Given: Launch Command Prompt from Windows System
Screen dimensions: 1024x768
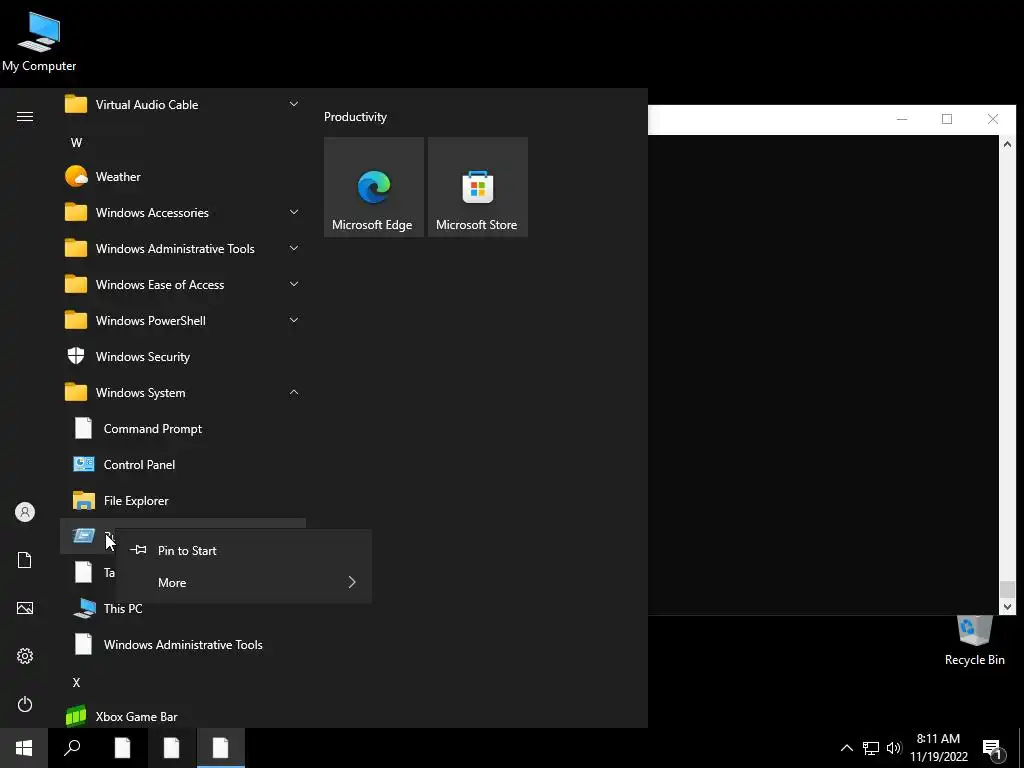Looking at the screenshot, I should [182, 428].
